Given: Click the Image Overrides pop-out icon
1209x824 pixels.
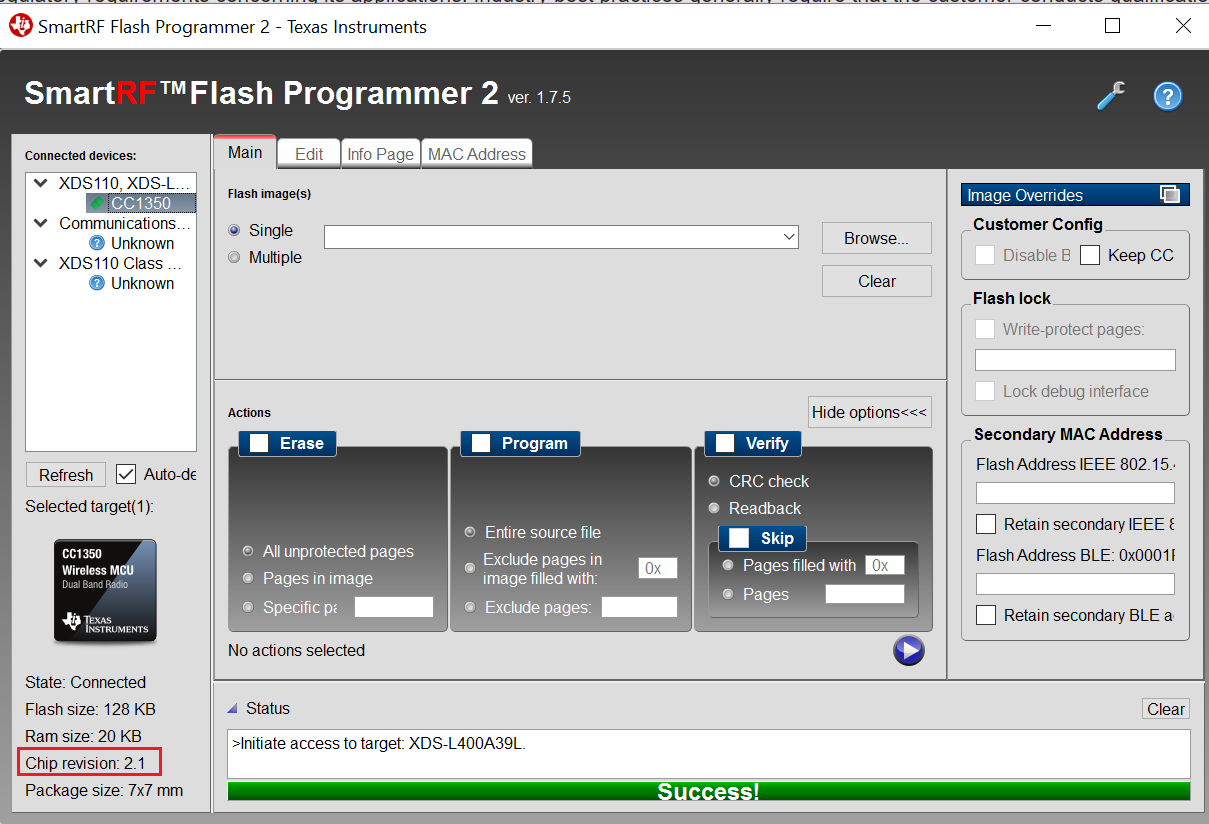Looking at the screenshot, I should 1169,195.
